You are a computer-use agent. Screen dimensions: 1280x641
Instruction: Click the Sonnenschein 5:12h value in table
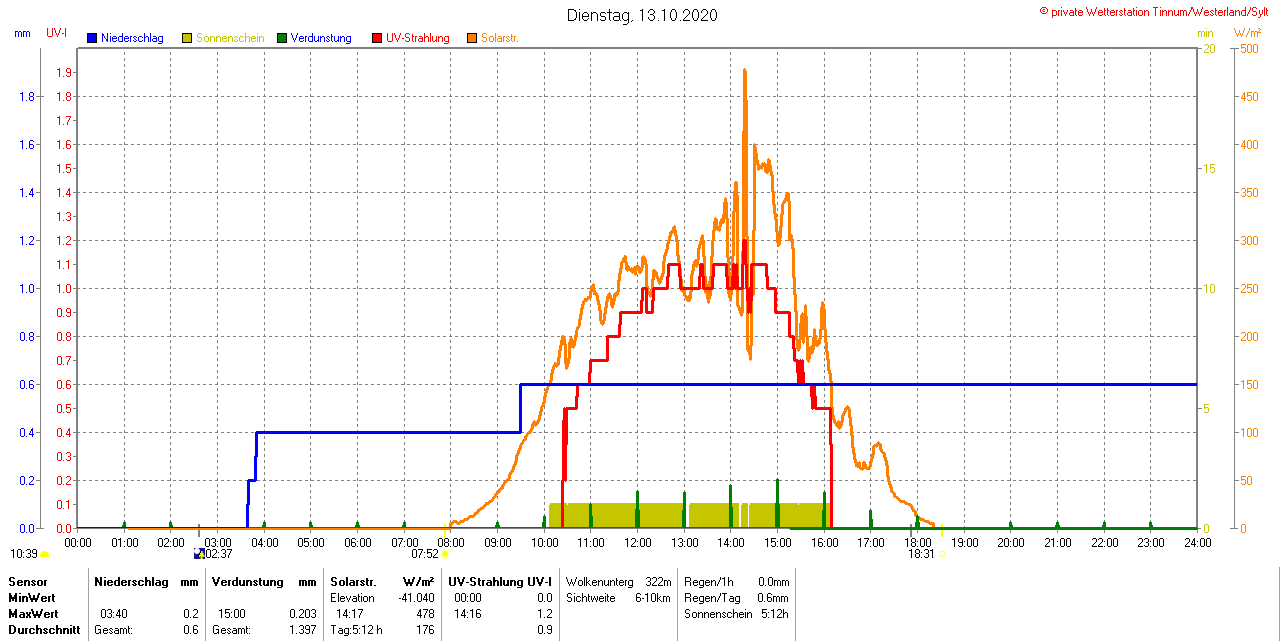tap(775, 613)
